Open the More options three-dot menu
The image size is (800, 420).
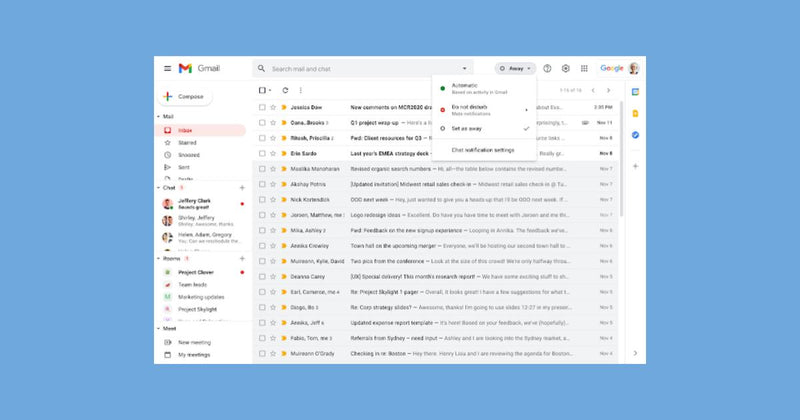(301, 90)
